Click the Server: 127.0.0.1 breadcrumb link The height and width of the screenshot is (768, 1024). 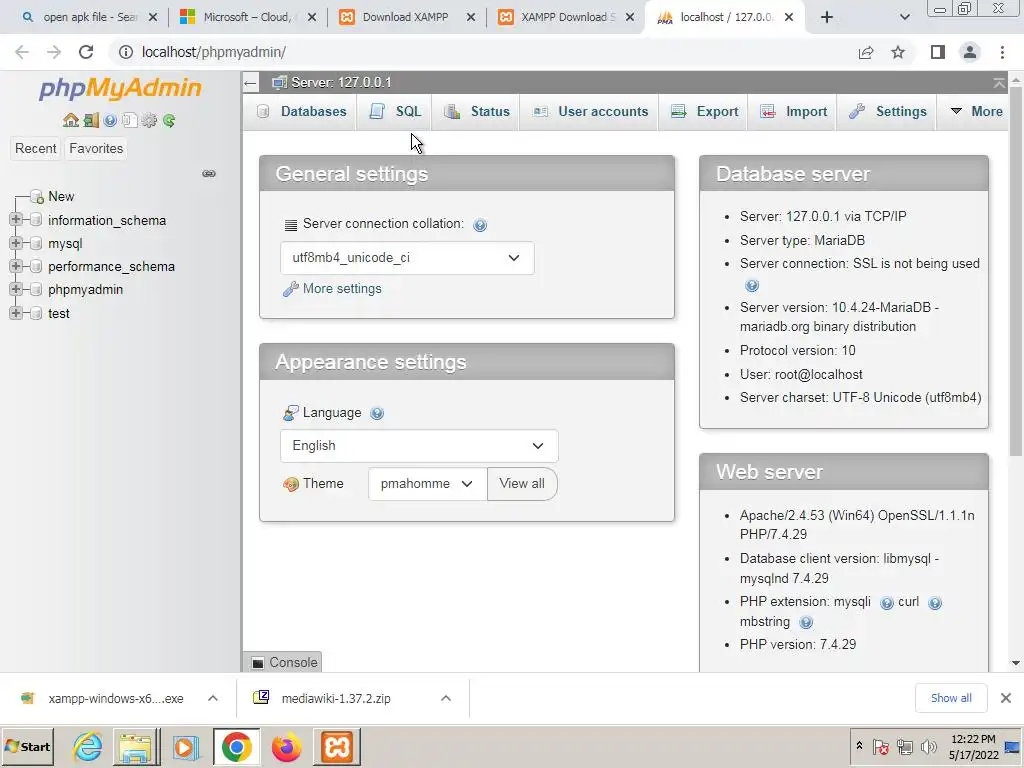point(341,83)
